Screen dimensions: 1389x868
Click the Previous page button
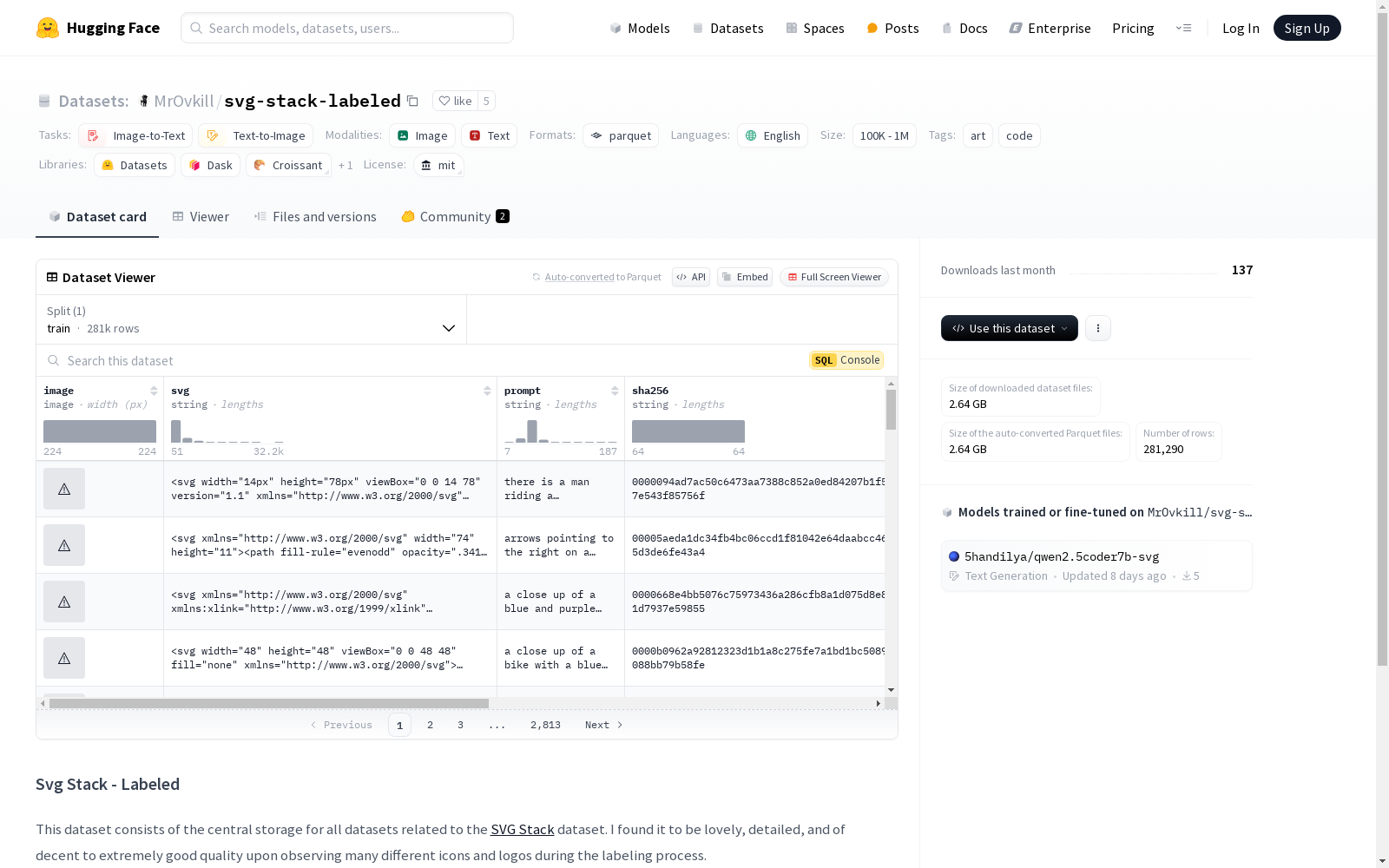(x=341, y=725)
